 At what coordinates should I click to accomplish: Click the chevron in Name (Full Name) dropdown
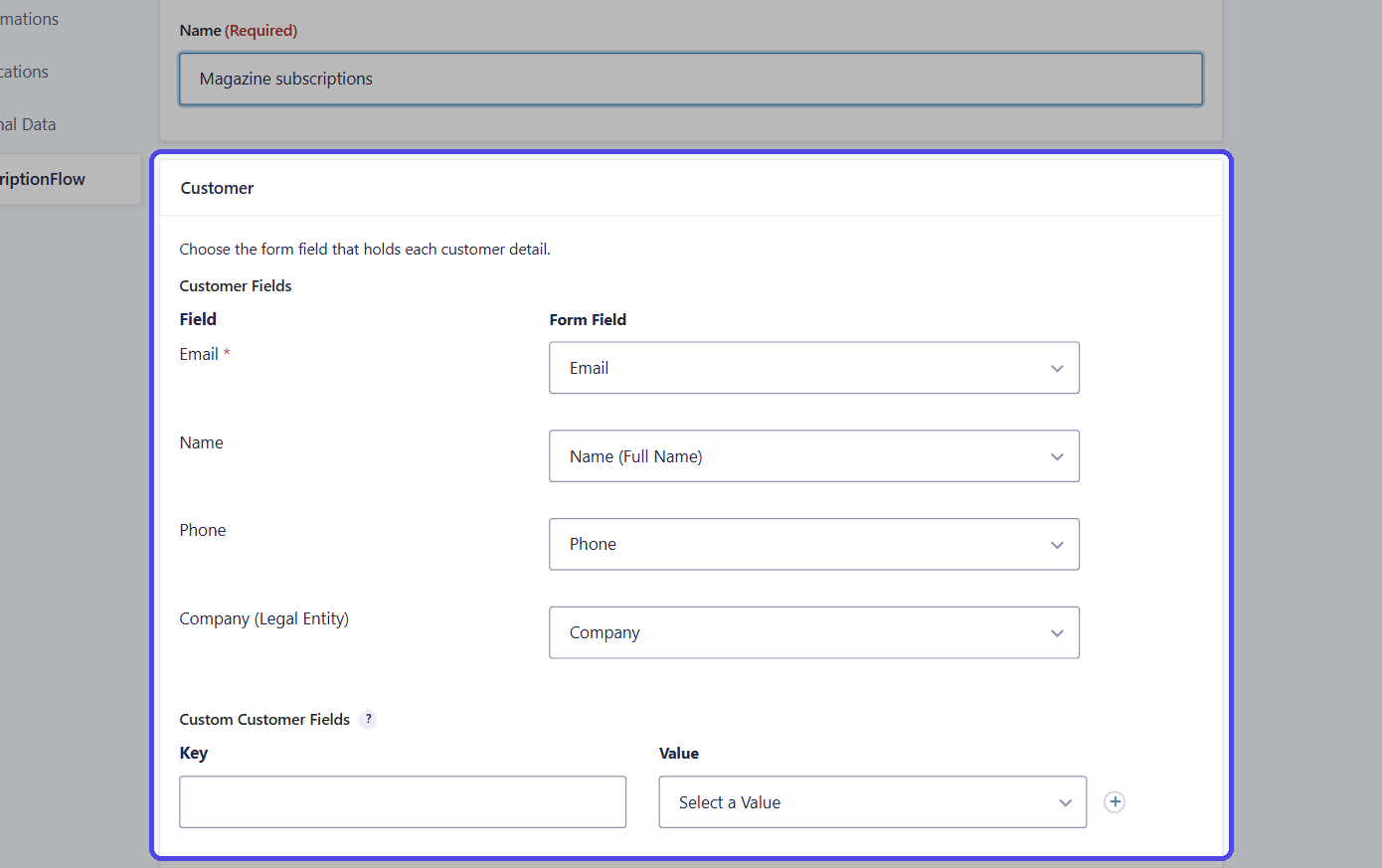pos(1057,457)
